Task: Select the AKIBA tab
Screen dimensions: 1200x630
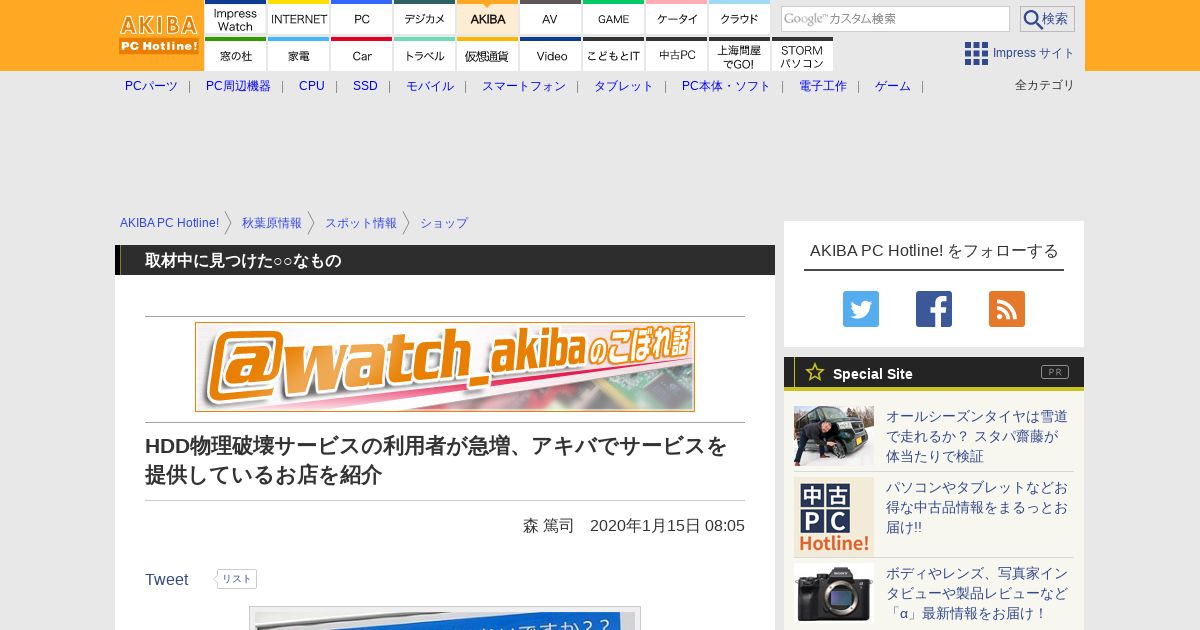Action: [x=487, y=17]
